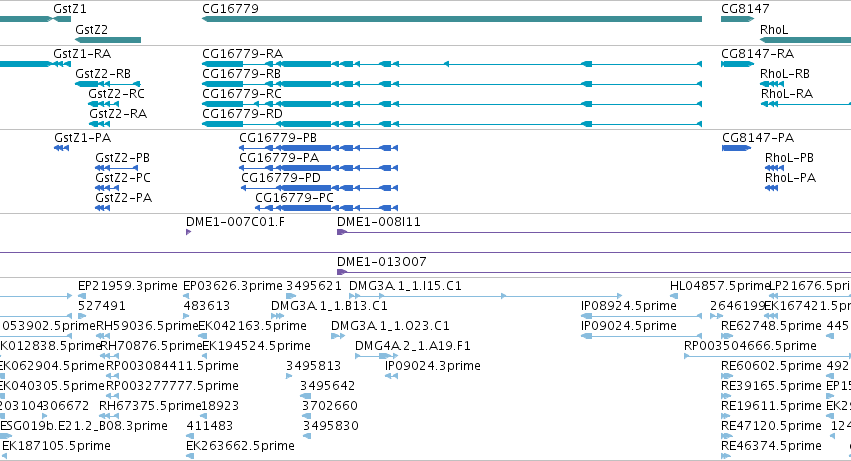Click the GstZ2-RB transcript label
Viewport: 851px width, 461px height.
pyautogui.click(x=103, y=74)
